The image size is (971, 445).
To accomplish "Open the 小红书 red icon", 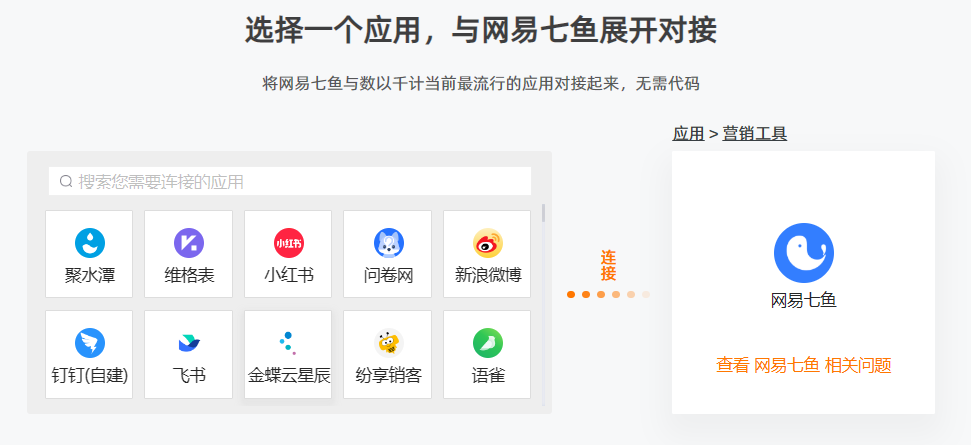I will click(x=289, y=243).
